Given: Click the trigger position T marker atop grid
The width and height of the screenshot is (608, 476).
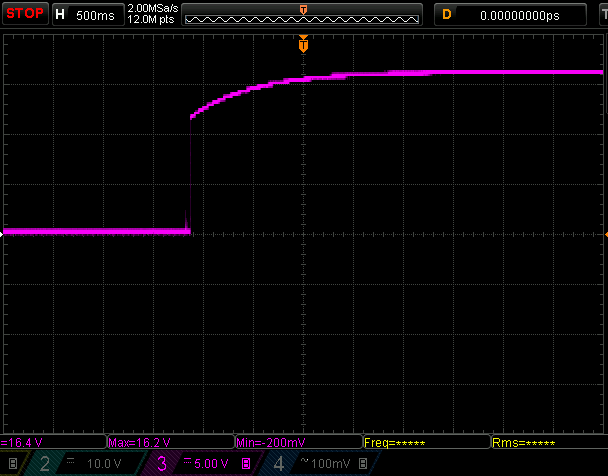Looking at the screenshot, I should pyautogui.click(x=304, y=44).
